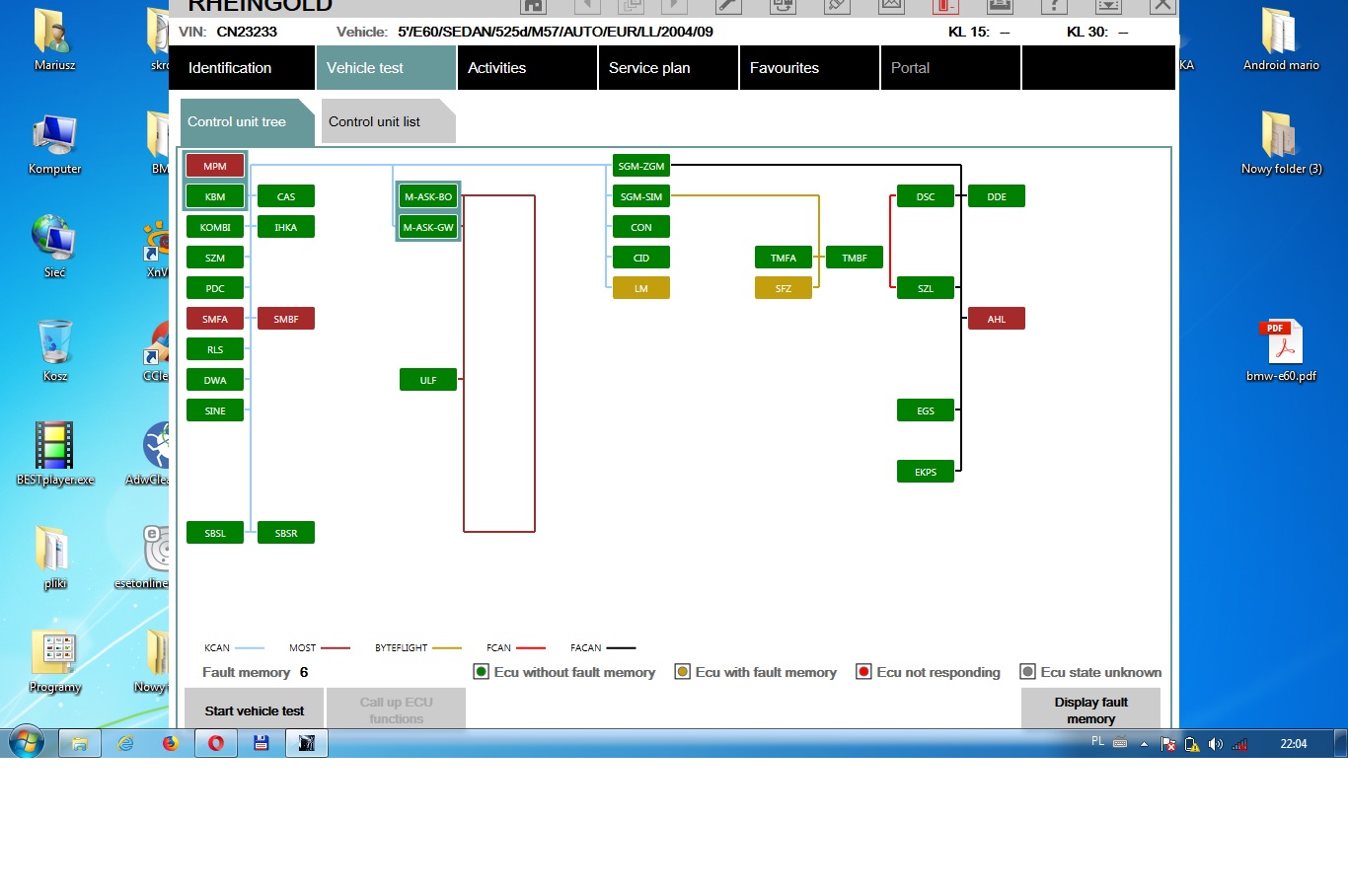Click the Windows Start orb
1348x896 pixels.
pyautogui.click(x=27, y=742)
